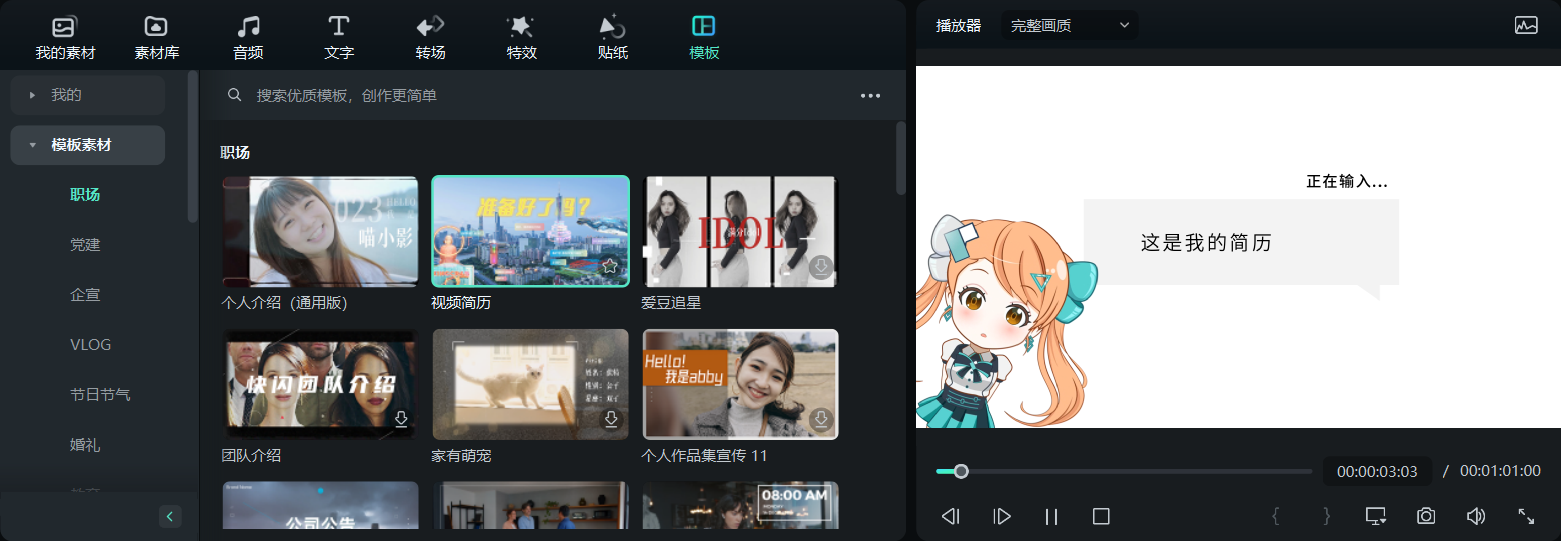
Task: Click the sidebar category scrollbar
Action: [x=192, y=146]
